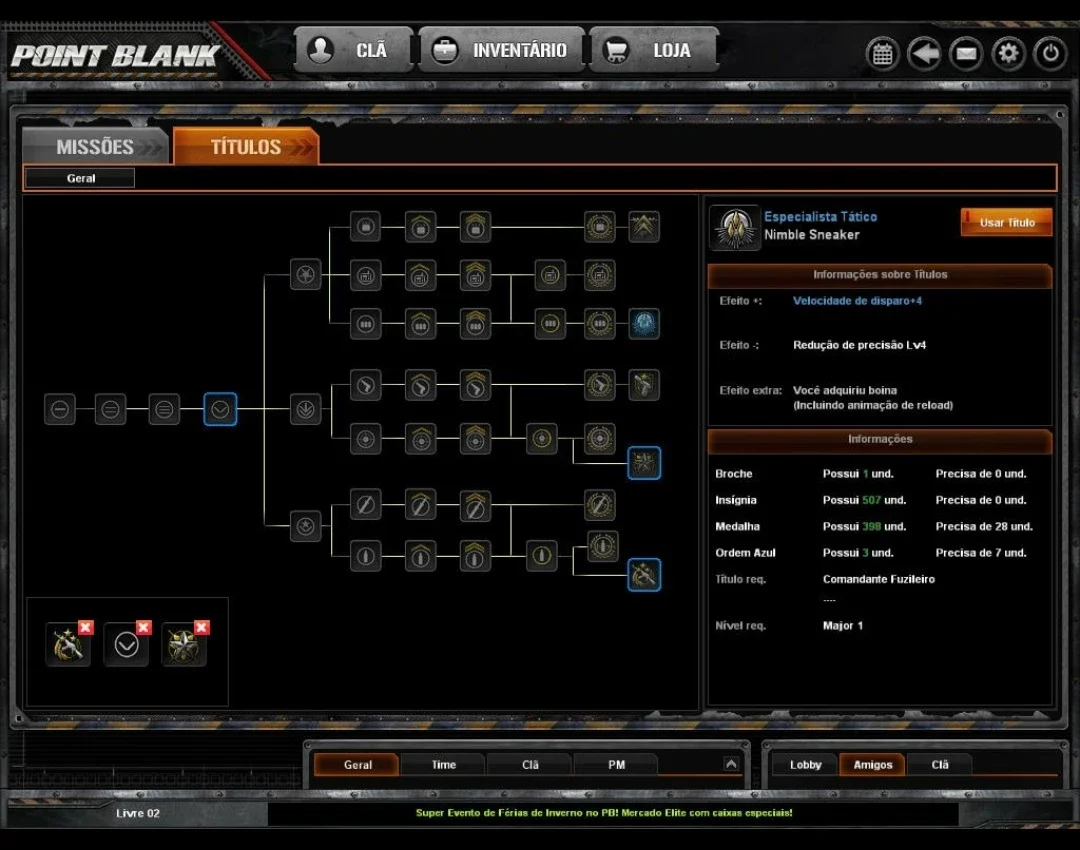Select the pistol shield emblem title node

[x=644, y=385]
